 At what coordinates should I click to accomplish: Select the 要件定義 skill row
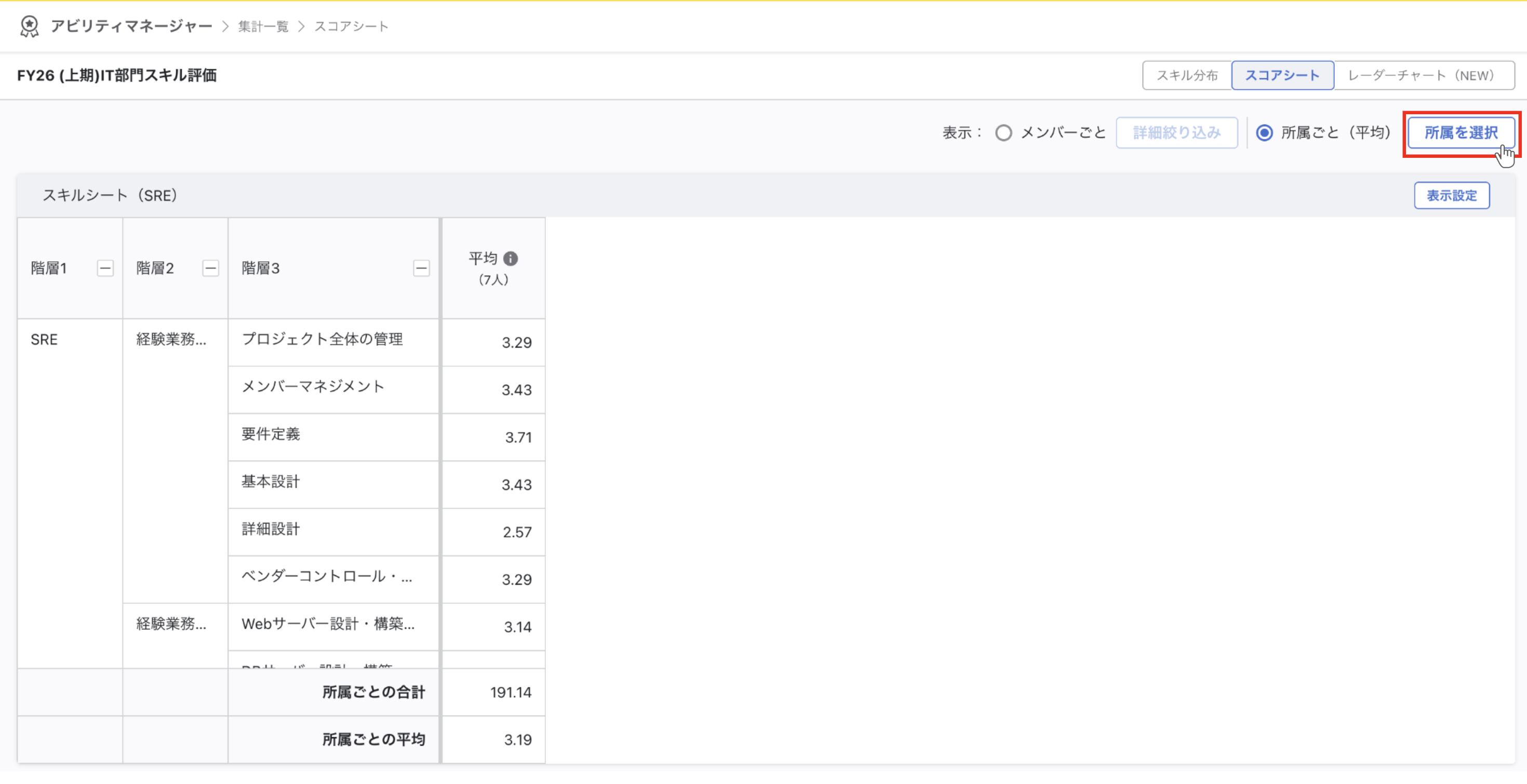[334, 437]
